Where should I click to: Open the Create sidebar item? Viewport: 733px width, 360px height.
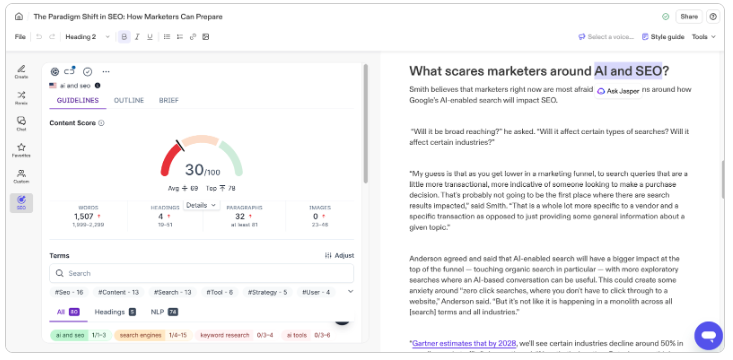pos(21,72)
